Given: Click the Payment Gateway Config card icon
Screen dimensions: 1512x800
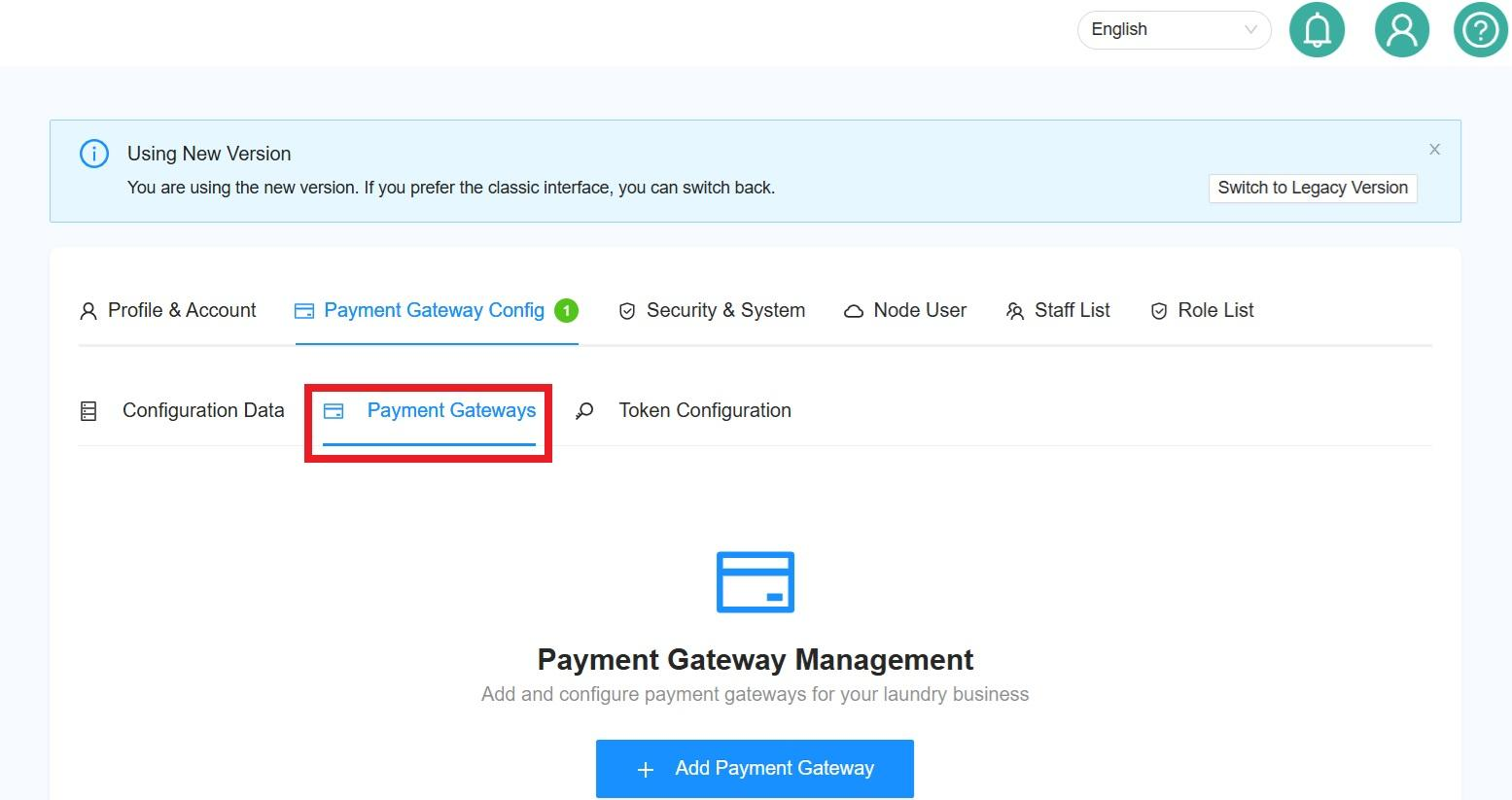Looking at the screenshot, I should click(304, 311).
